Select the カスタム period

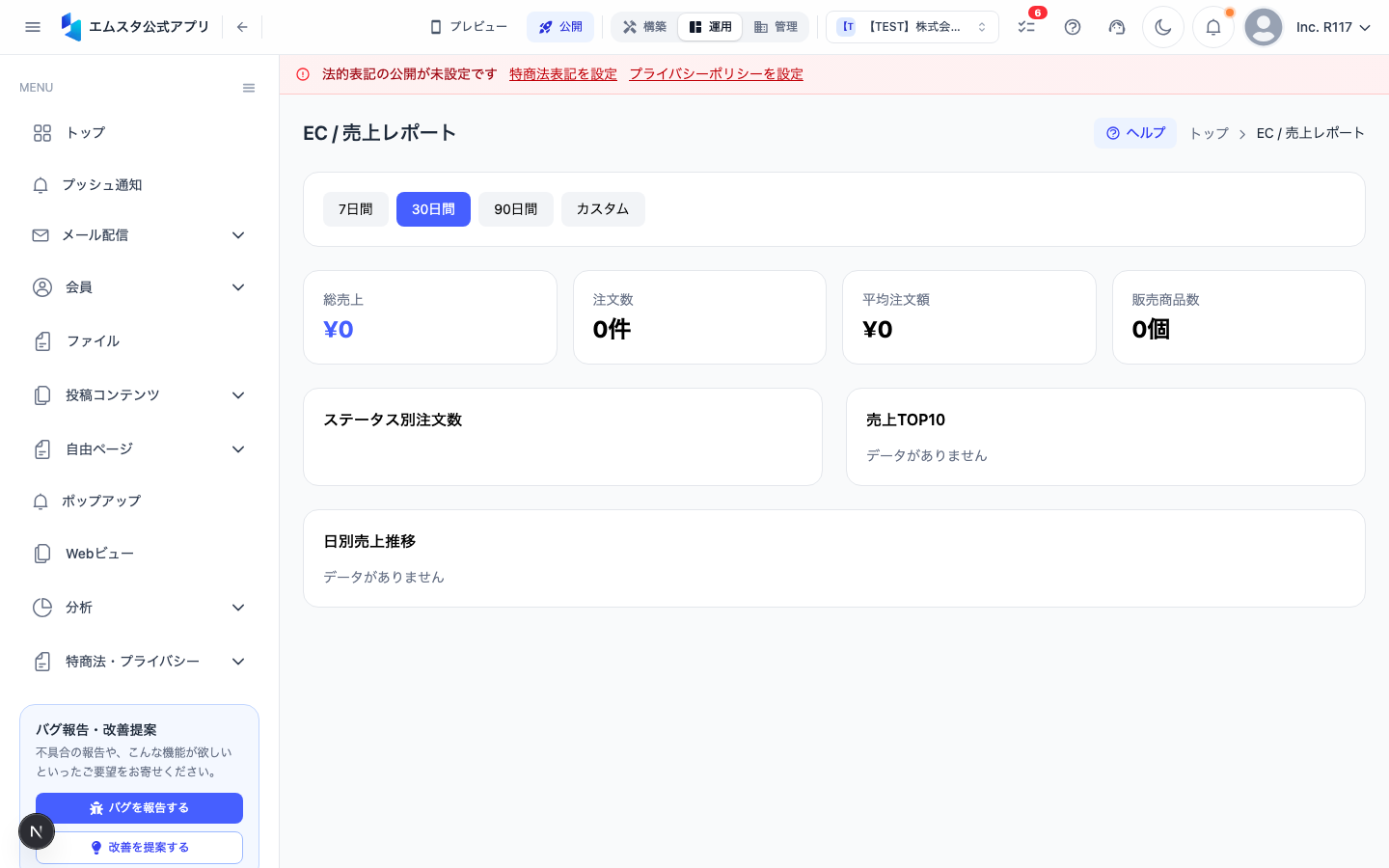(603, 209)
